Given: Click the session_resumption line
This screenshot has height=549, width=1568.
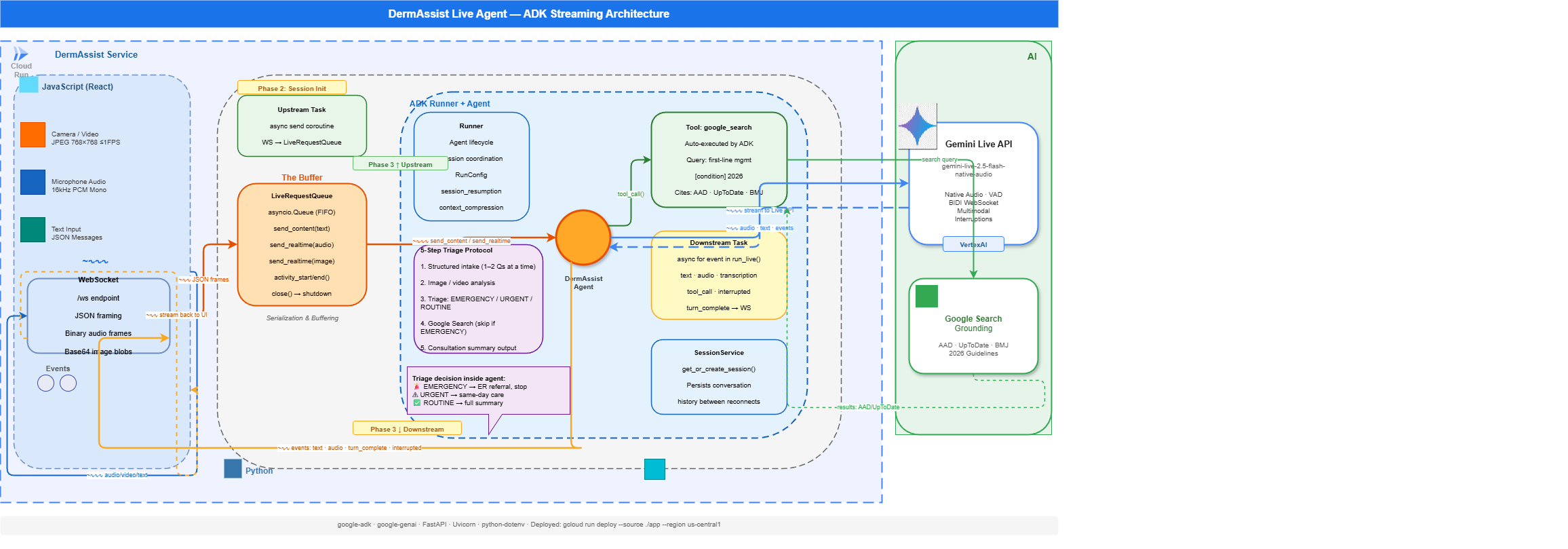Looking at the screenshot, I should pos(471,191).
